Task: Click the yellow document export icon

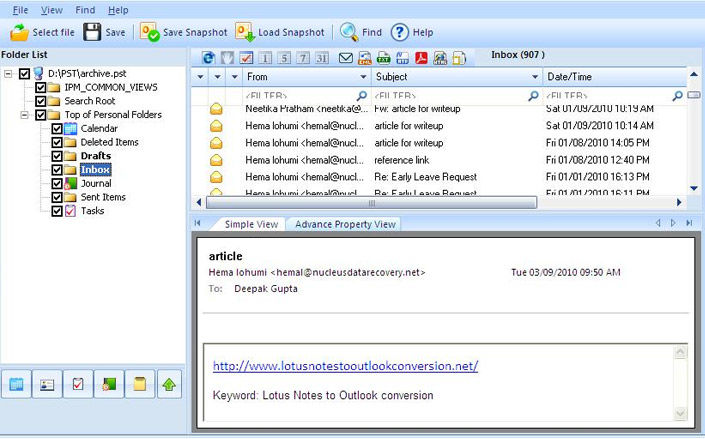Action: tap(459, 58)
